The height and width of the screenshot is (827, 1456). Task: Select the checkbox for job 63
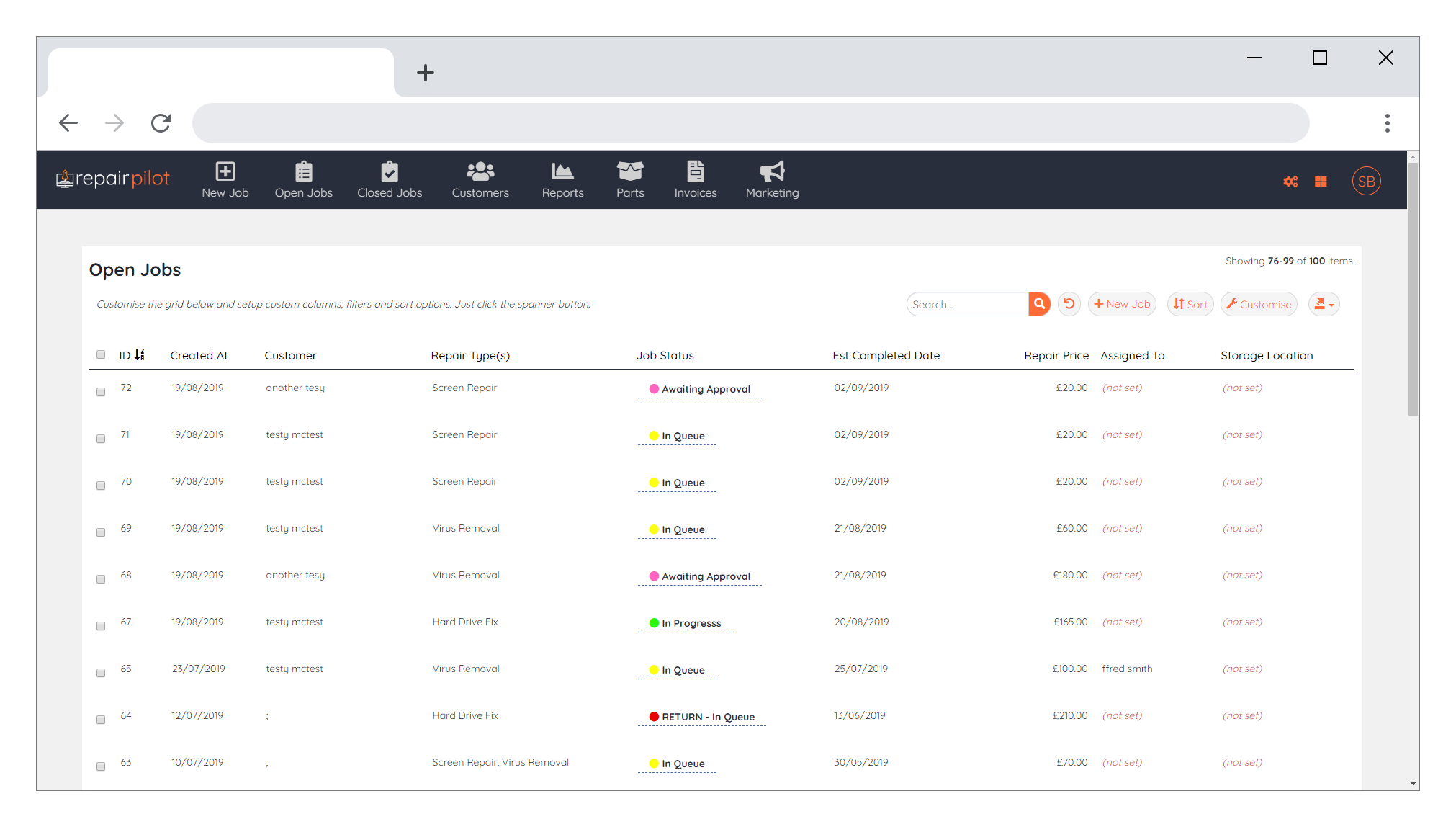click(x=101, y=766)
